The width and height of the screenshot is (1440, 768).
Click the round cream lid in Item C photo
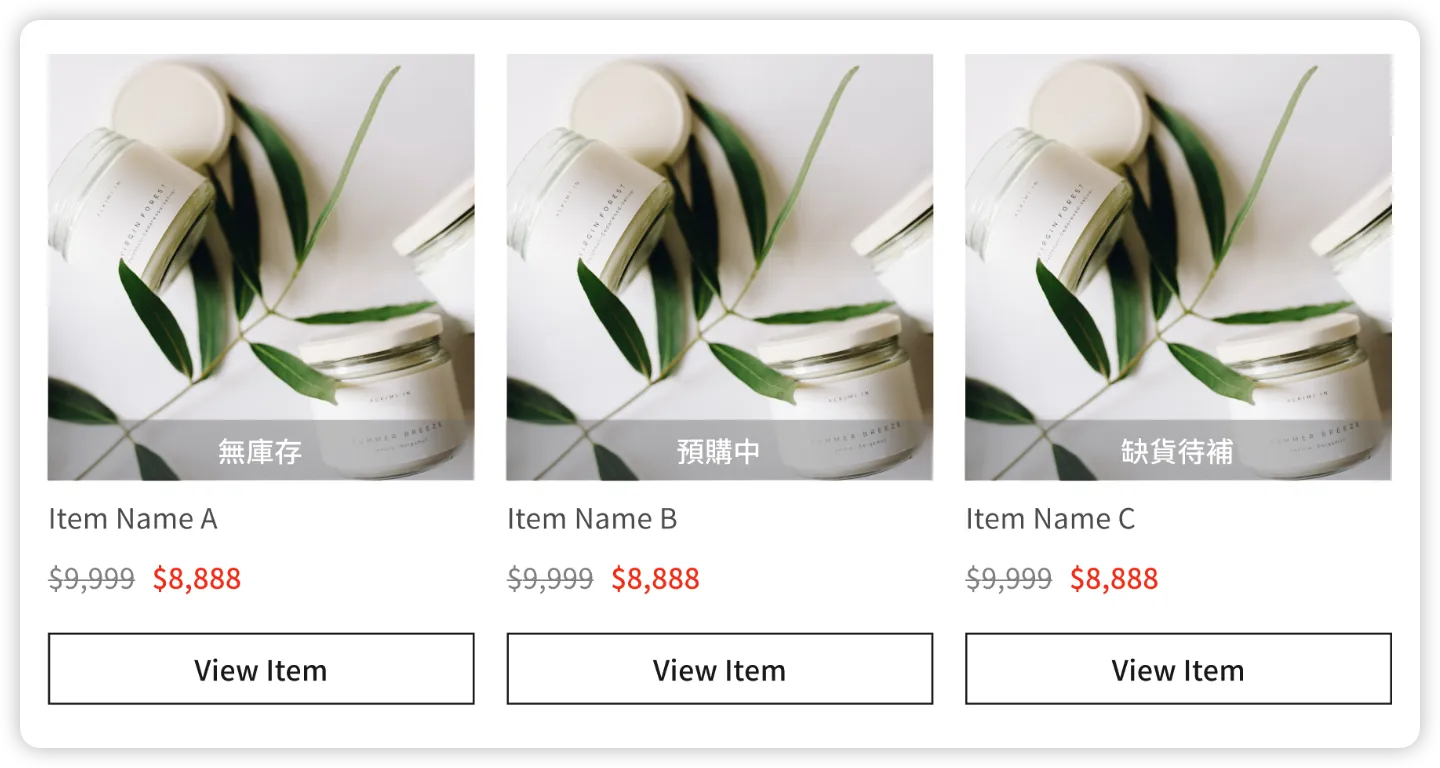click(1090, 113)
